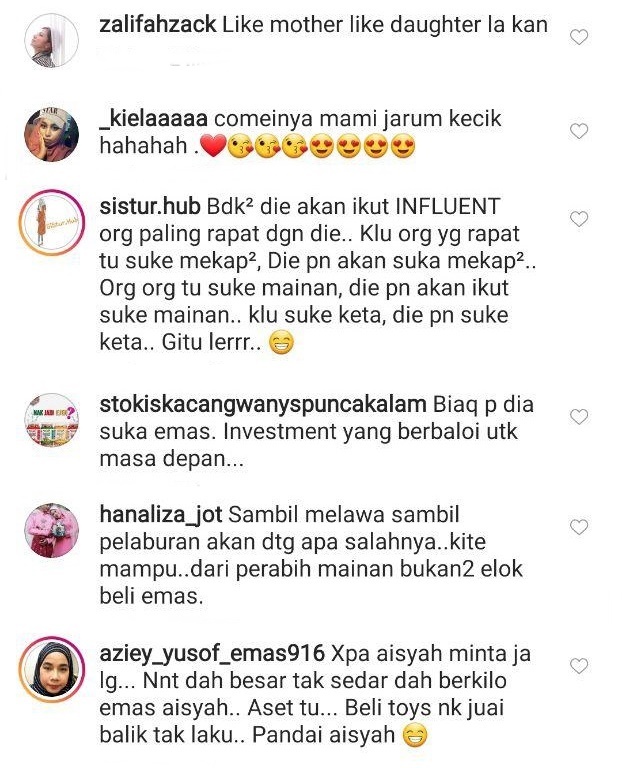Open the zalifahzack username link
Image resolution: width=622 pixels, height=768 pixels.
pyautogui.click(x=158, y=24)
